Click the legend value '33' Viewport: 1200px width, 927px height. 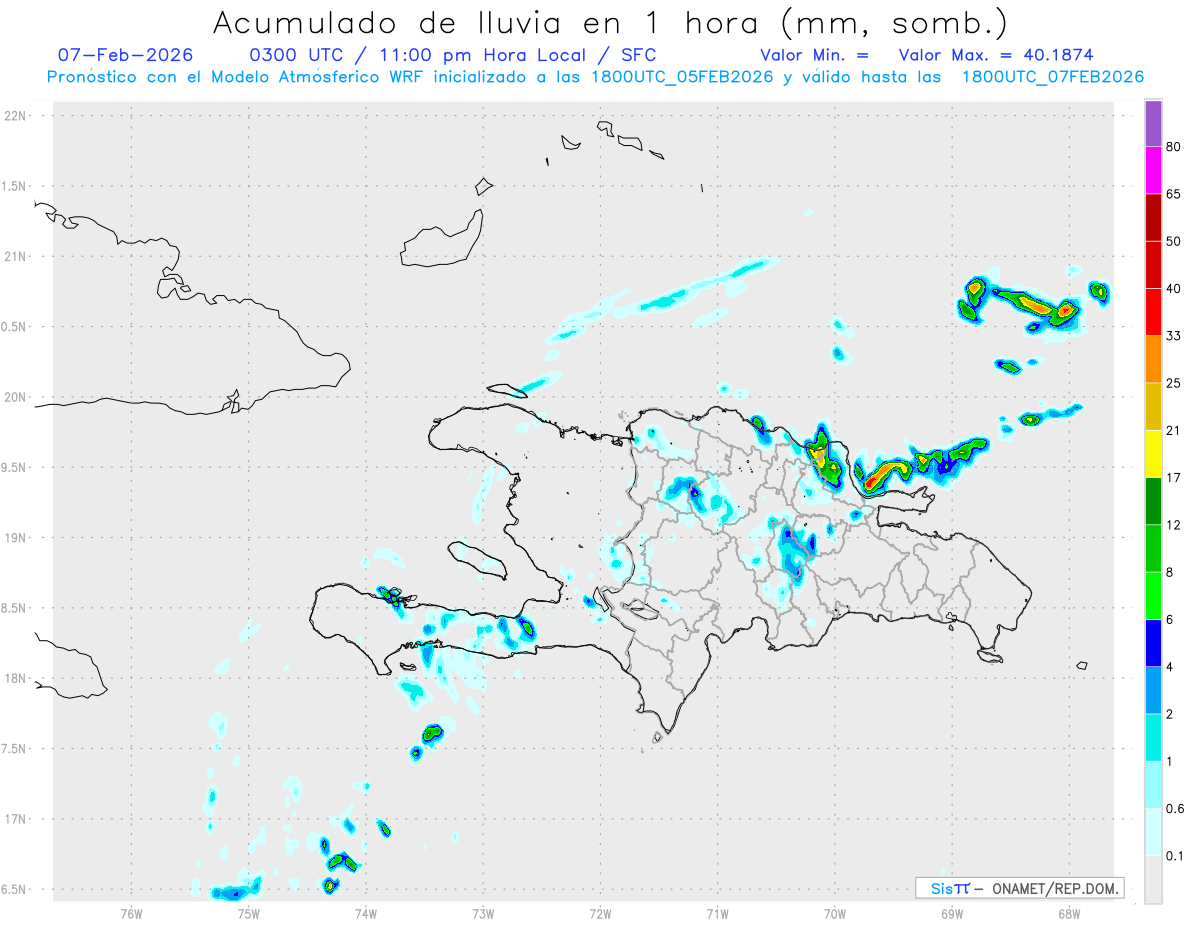pos(1174,336)
